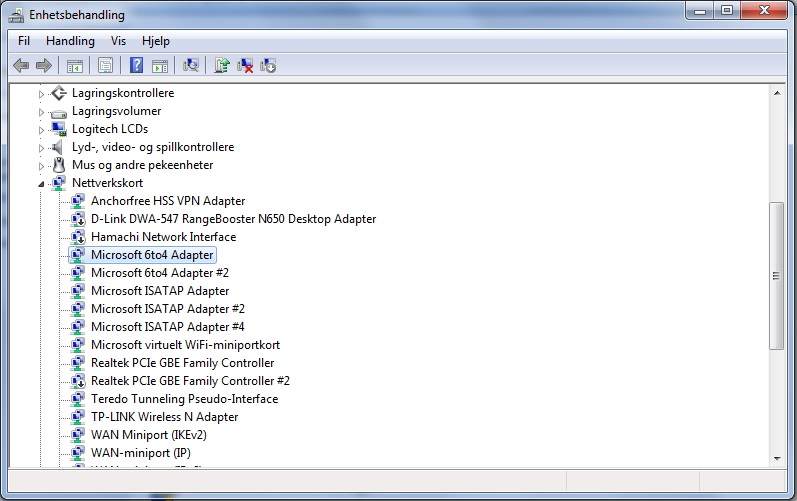Screen dimensions: 797x501
Task: Select Microsoft 6to4 Adapter #2
Action: (160, 273)
